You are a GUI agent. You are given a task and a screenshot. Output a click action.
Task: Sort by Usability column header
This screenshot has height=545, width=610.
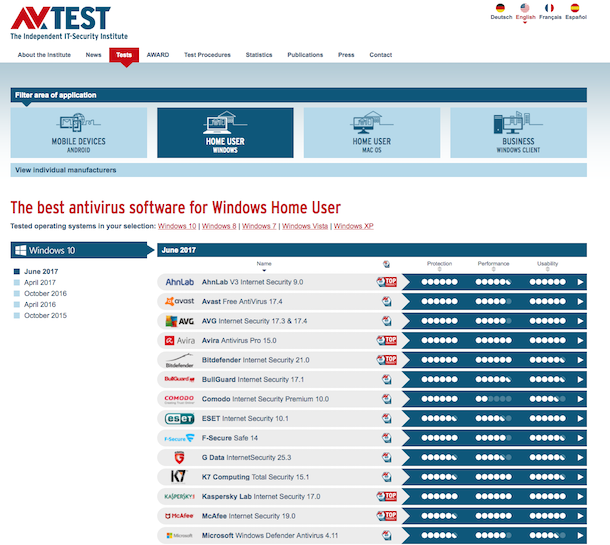[x=547, y=266]
